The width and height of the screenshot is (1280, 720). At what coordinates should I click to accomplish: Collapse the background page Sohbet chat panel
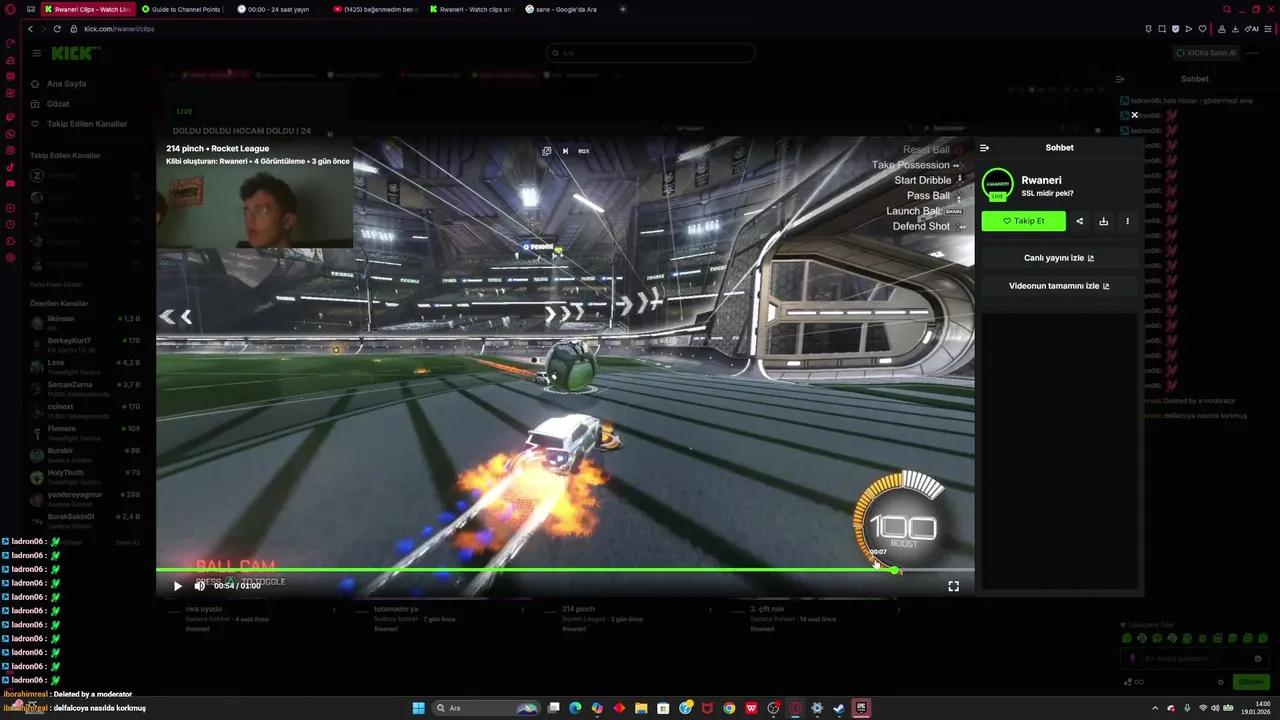(1120, 79)
